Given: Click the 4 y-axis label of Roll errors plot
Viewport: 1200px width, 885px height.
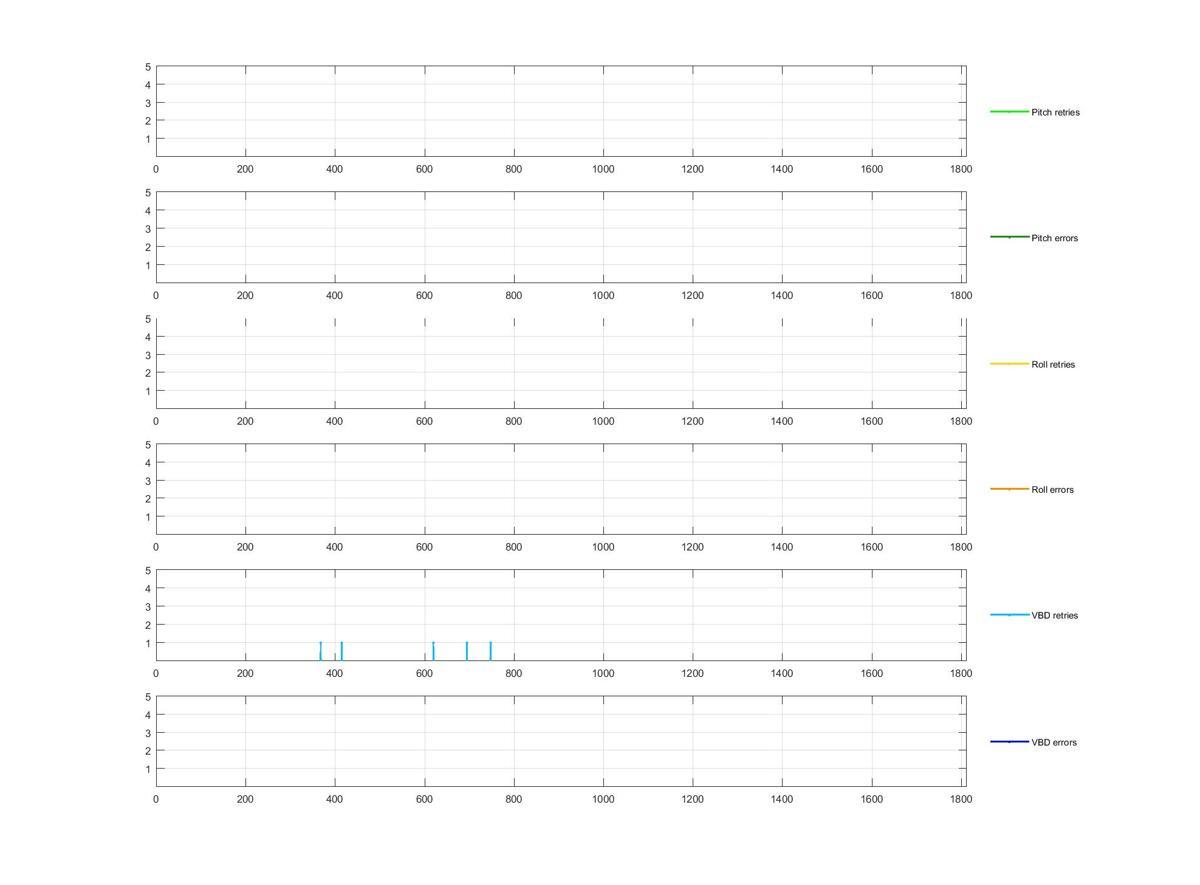Looking at the screenshot, I should point(148,463).
